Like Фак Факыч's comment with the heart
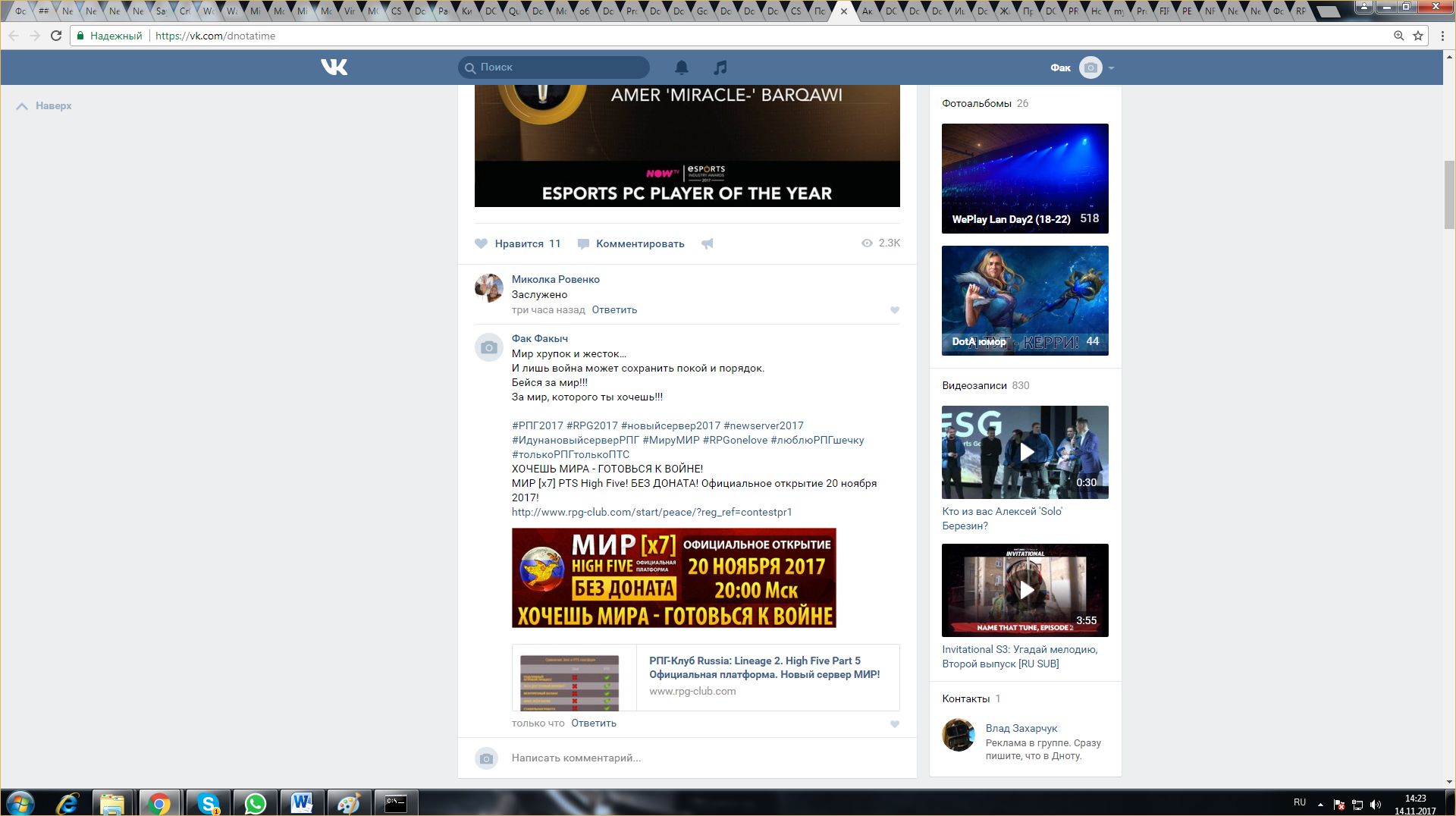Screen dimensions: 1456x816 point(895,723)
